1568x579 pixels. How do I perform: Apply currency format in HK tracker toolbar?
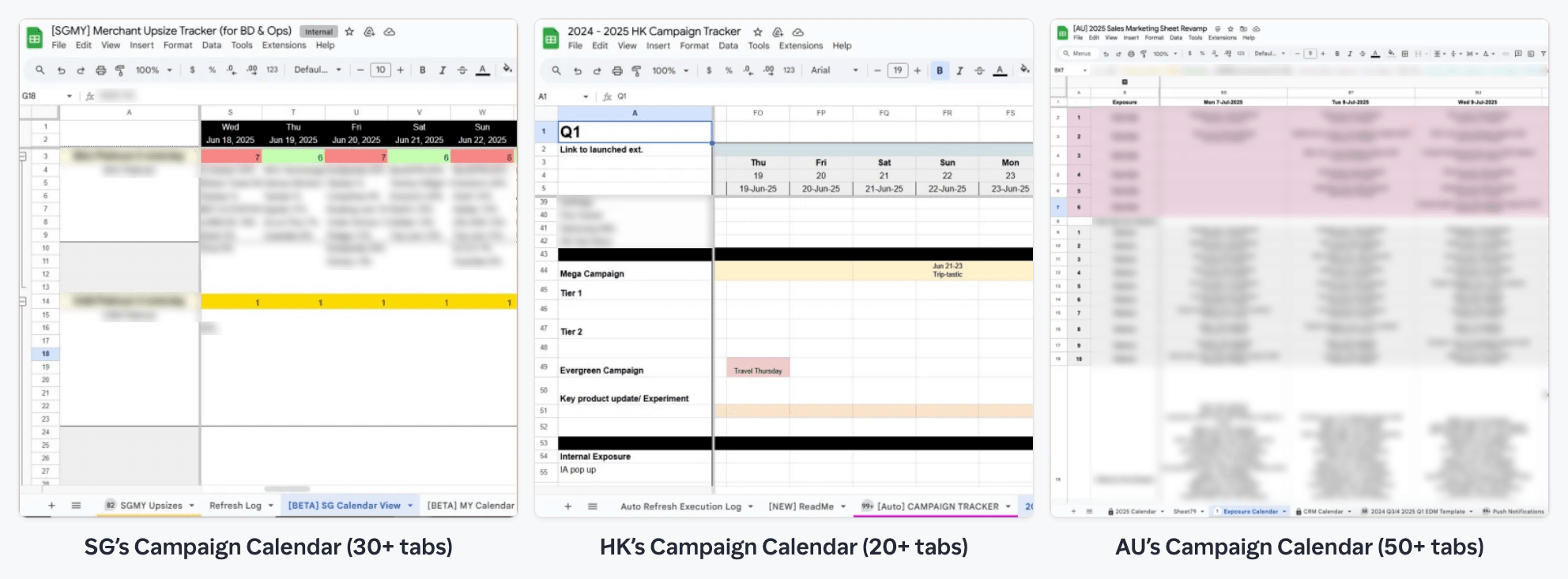[x=709, y=70]
